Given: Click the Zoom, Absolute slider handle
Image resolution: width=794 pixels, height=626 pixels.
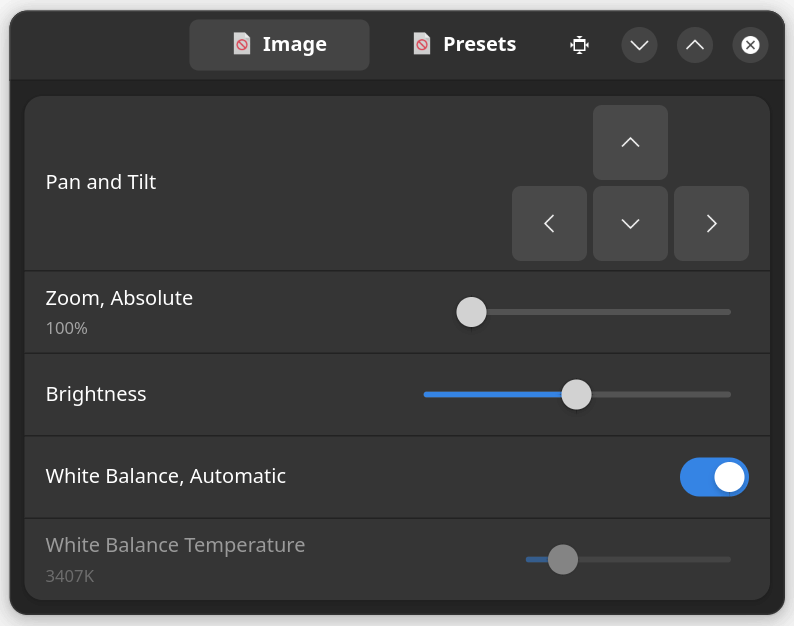Looking at the screenshot, I should [471, 312].
